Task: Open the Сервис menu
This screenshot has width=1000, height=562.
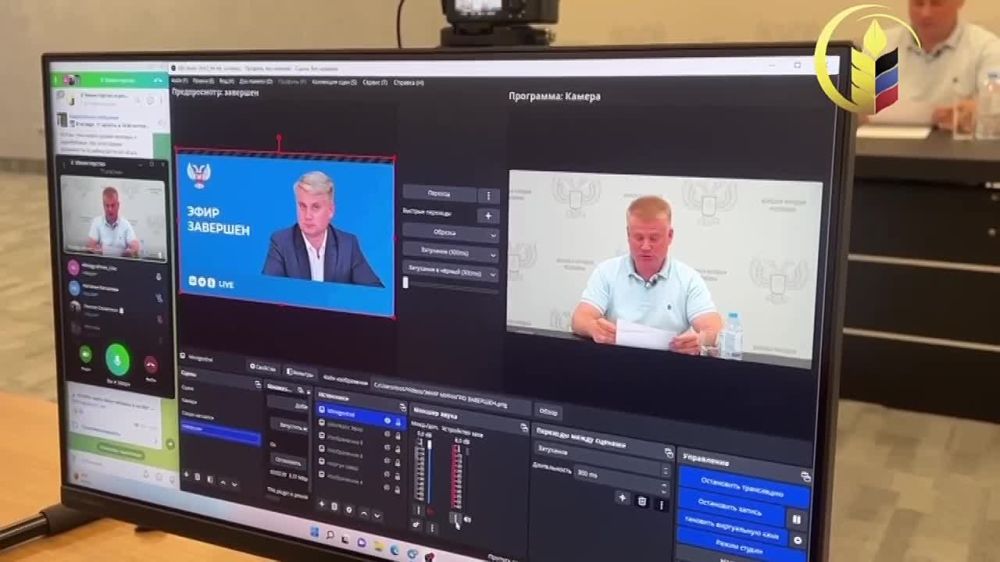Action: 375,82
